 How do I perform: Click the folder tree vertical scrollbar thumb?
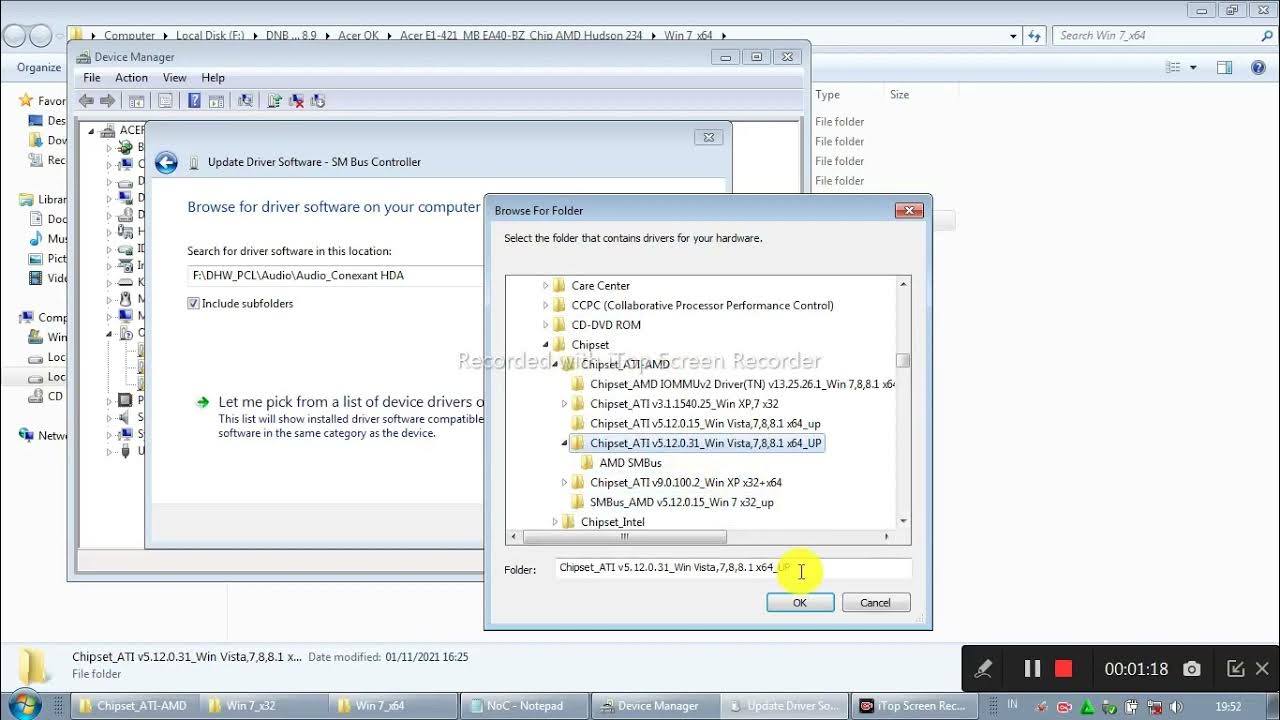903,360
